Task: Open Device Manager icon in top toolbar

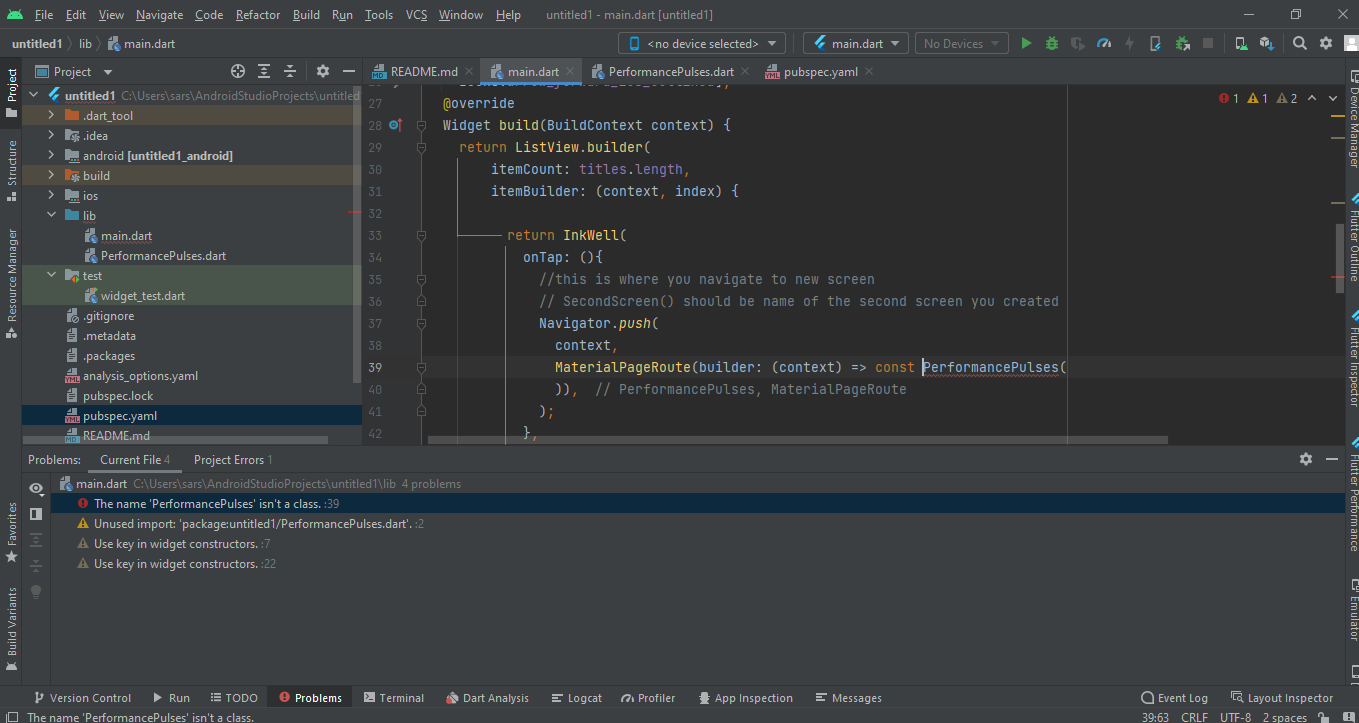Action: point(1240,43)
